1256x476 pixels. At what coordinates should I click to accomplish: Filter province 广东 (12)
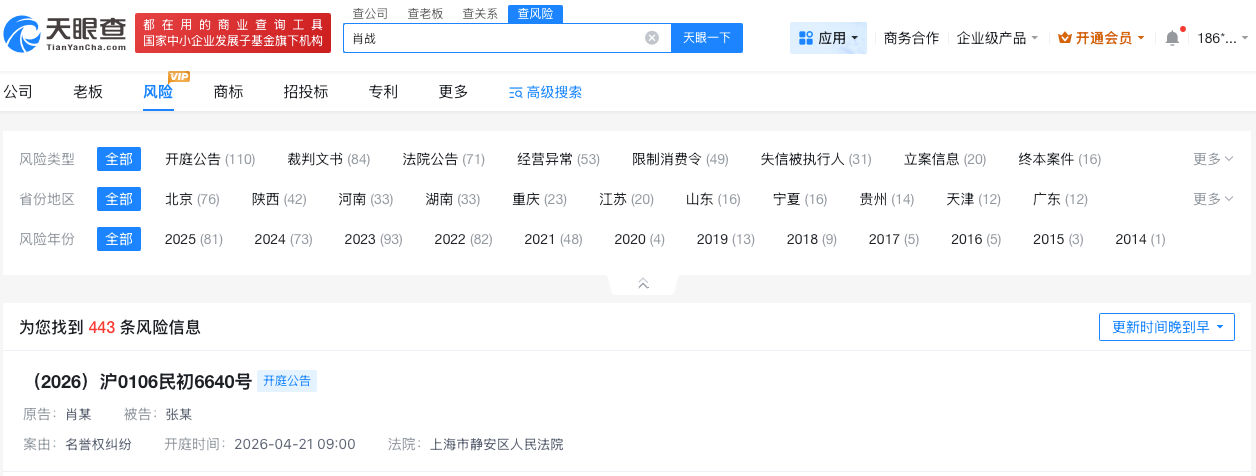(x=1060, y=199)
